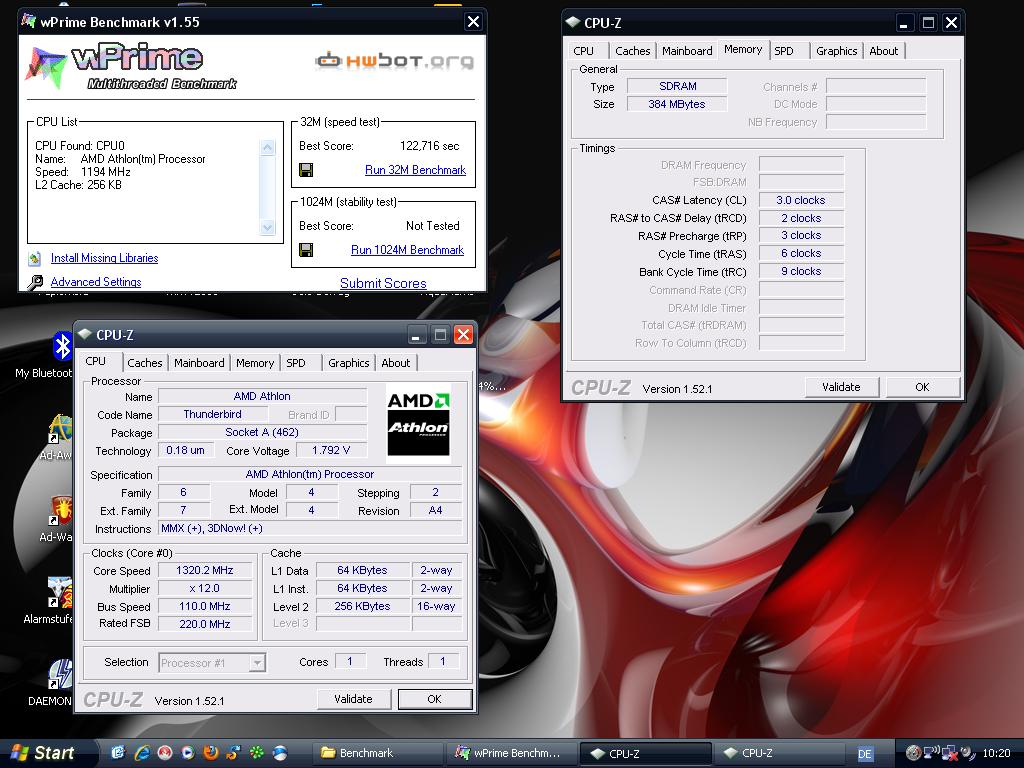Click the save icon for the 1024M score
Screen dimensions: 1024x768
tap(306, 249)
